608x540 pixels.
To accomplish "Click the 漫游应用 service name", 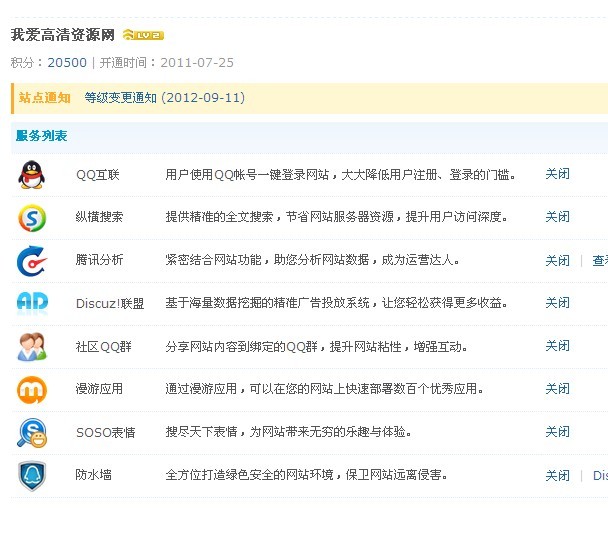I will 99,389.
